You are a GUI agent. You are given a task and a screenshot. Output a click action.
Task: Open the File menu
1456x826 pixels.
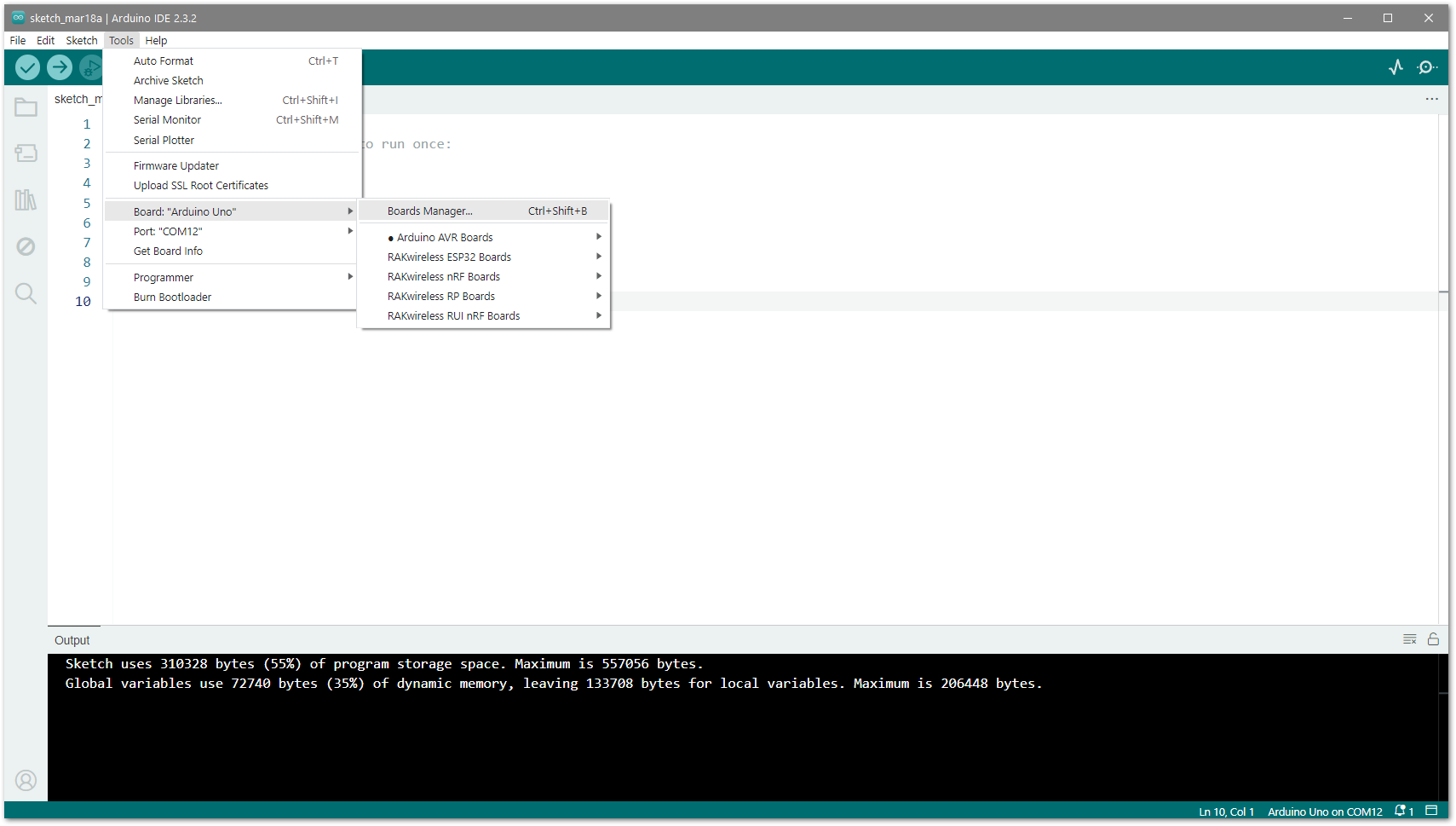[17, 40]
